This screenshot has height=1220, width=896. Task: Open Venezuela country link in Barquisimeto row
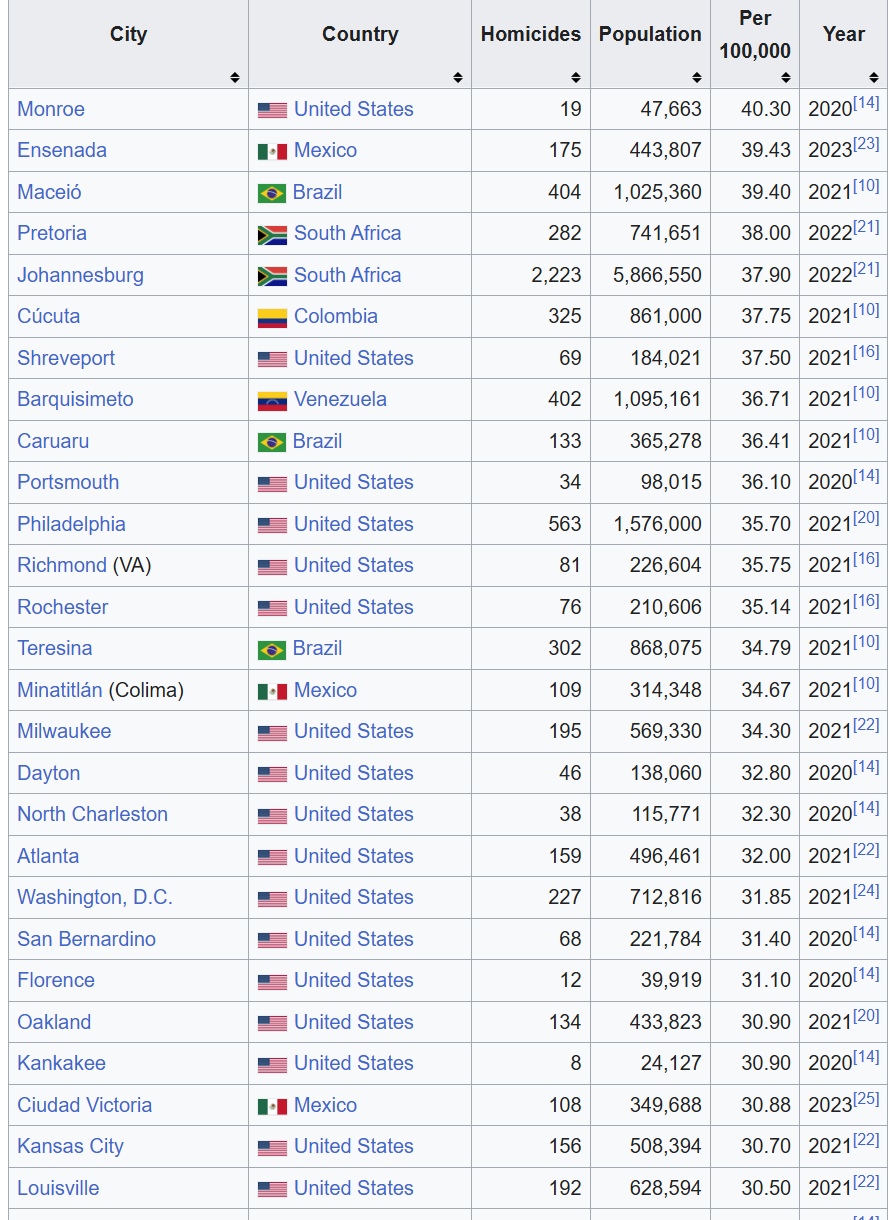click(x=340, y=399)
